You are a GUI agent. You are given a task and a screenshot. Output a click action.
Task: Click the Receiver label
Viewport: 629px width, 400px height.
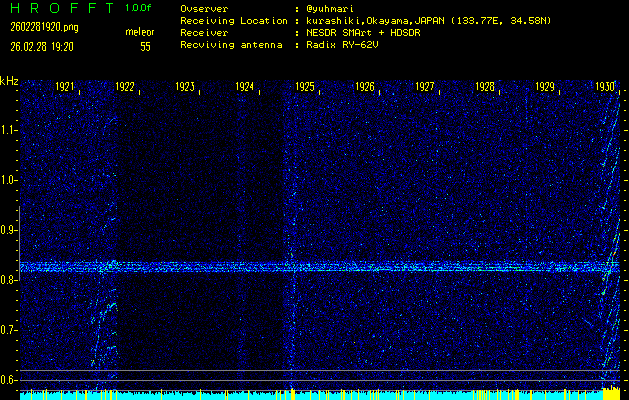coord(204,33)
